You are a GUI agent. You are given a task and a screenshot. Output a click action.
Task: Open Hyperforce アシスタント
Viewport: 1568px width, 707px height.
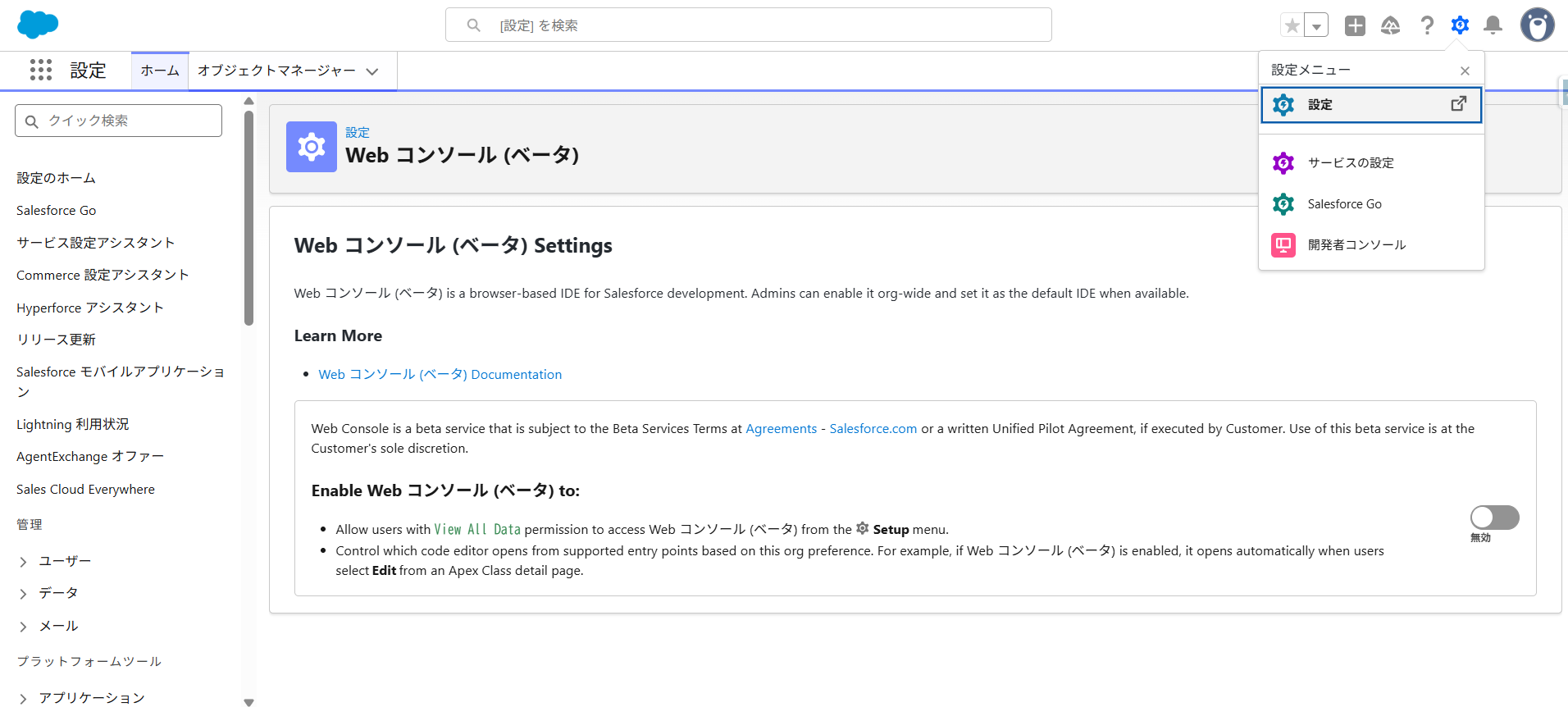90,308
